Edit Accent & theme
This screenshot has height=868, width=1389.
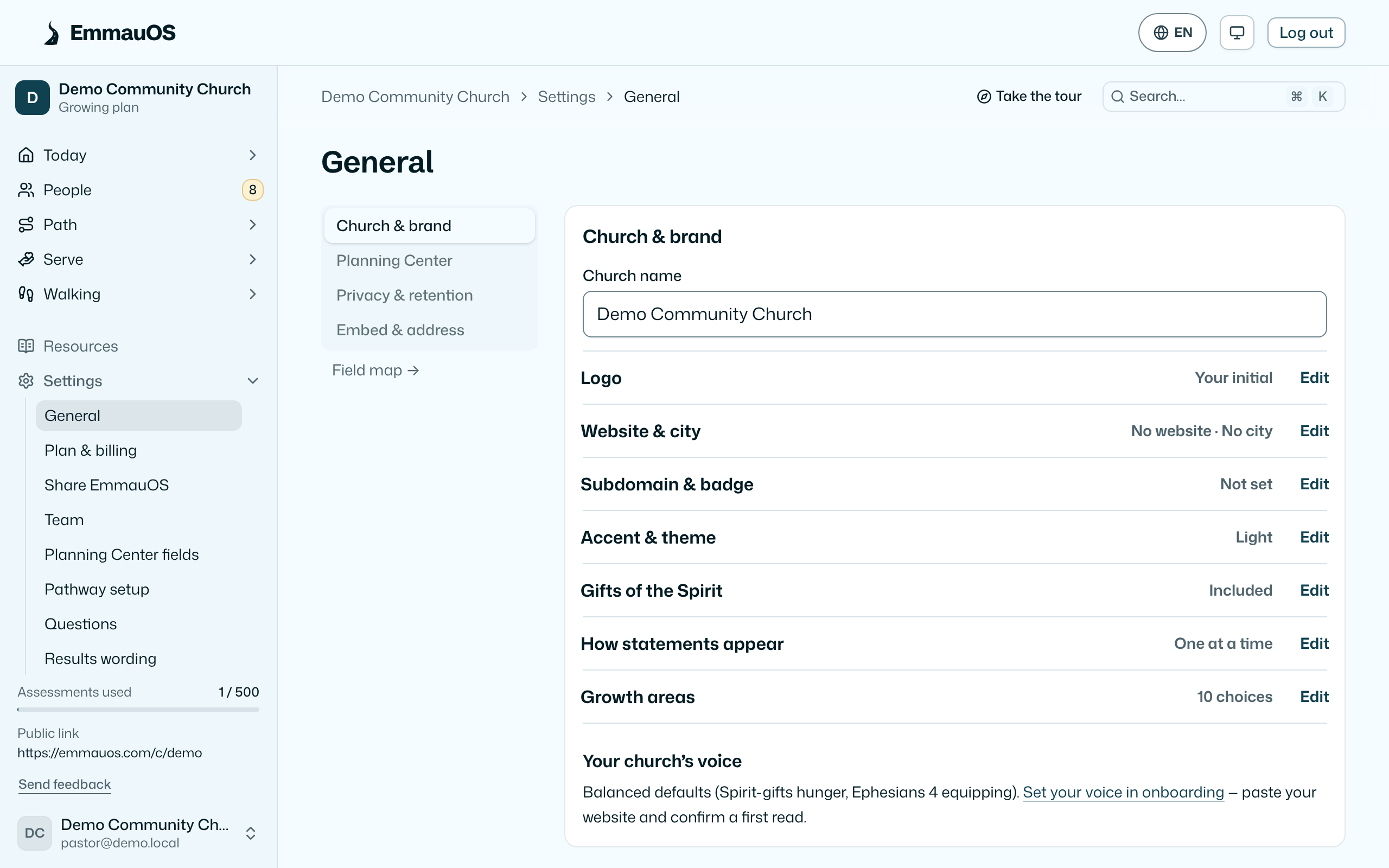click(x=1314, y=537)
